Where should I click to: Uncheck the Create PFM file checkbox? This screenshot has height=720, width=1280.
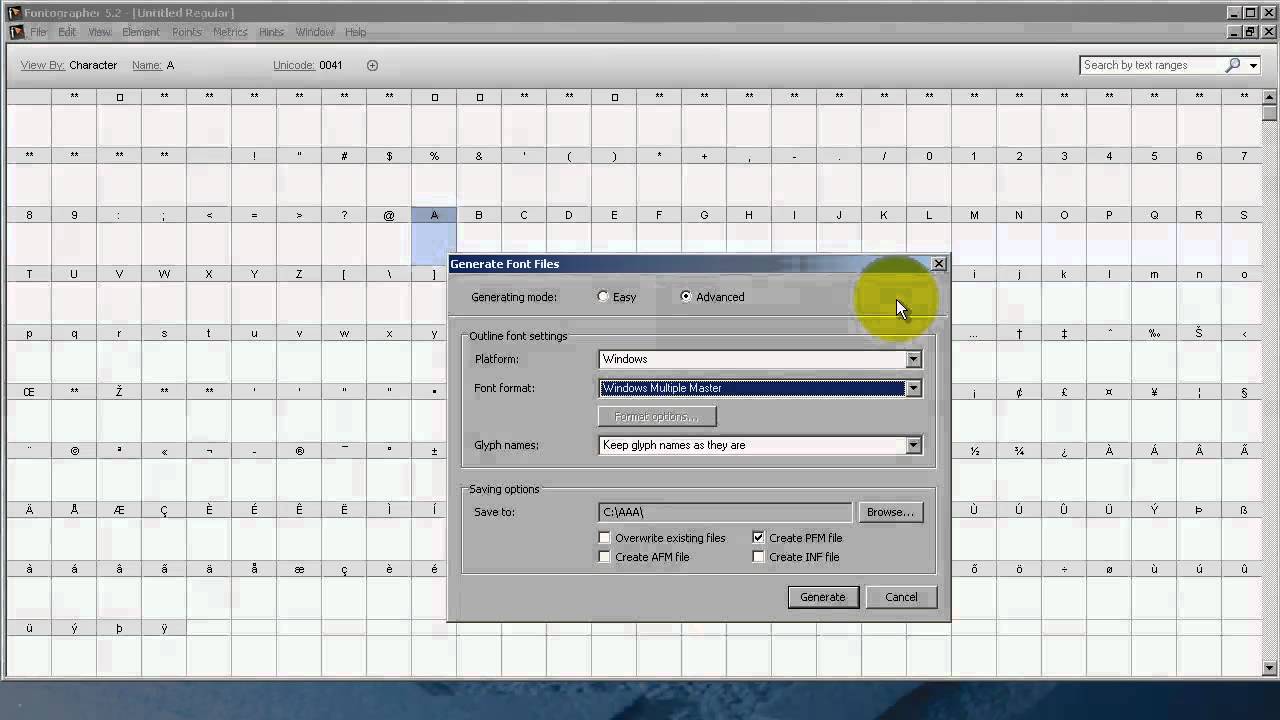[758, 538]
